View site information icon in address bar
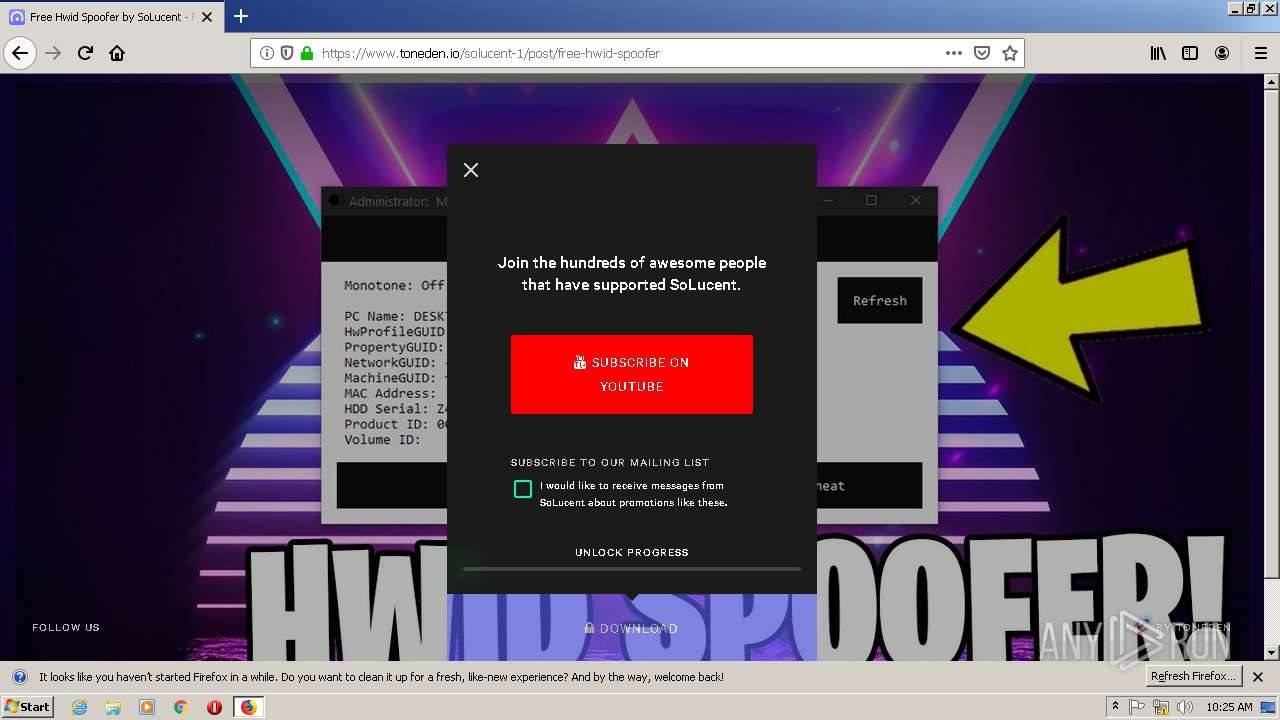 click(x=267, y=53)
